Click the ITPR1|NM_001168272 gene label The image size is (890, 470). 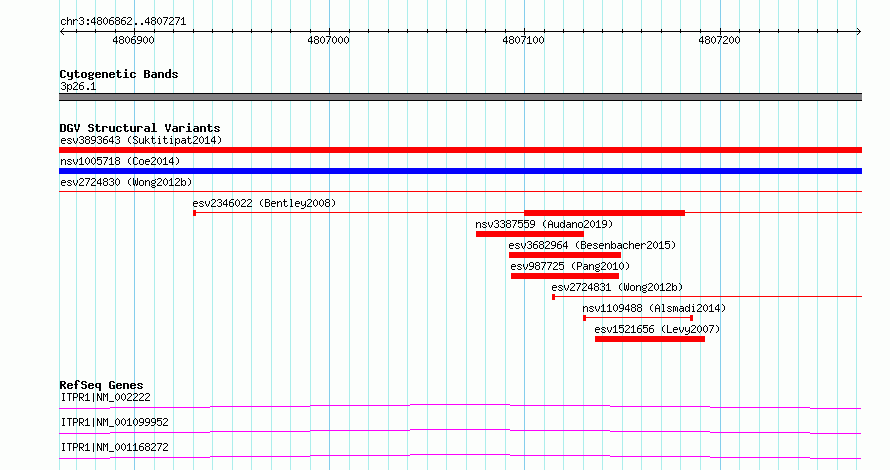(114, 447)
